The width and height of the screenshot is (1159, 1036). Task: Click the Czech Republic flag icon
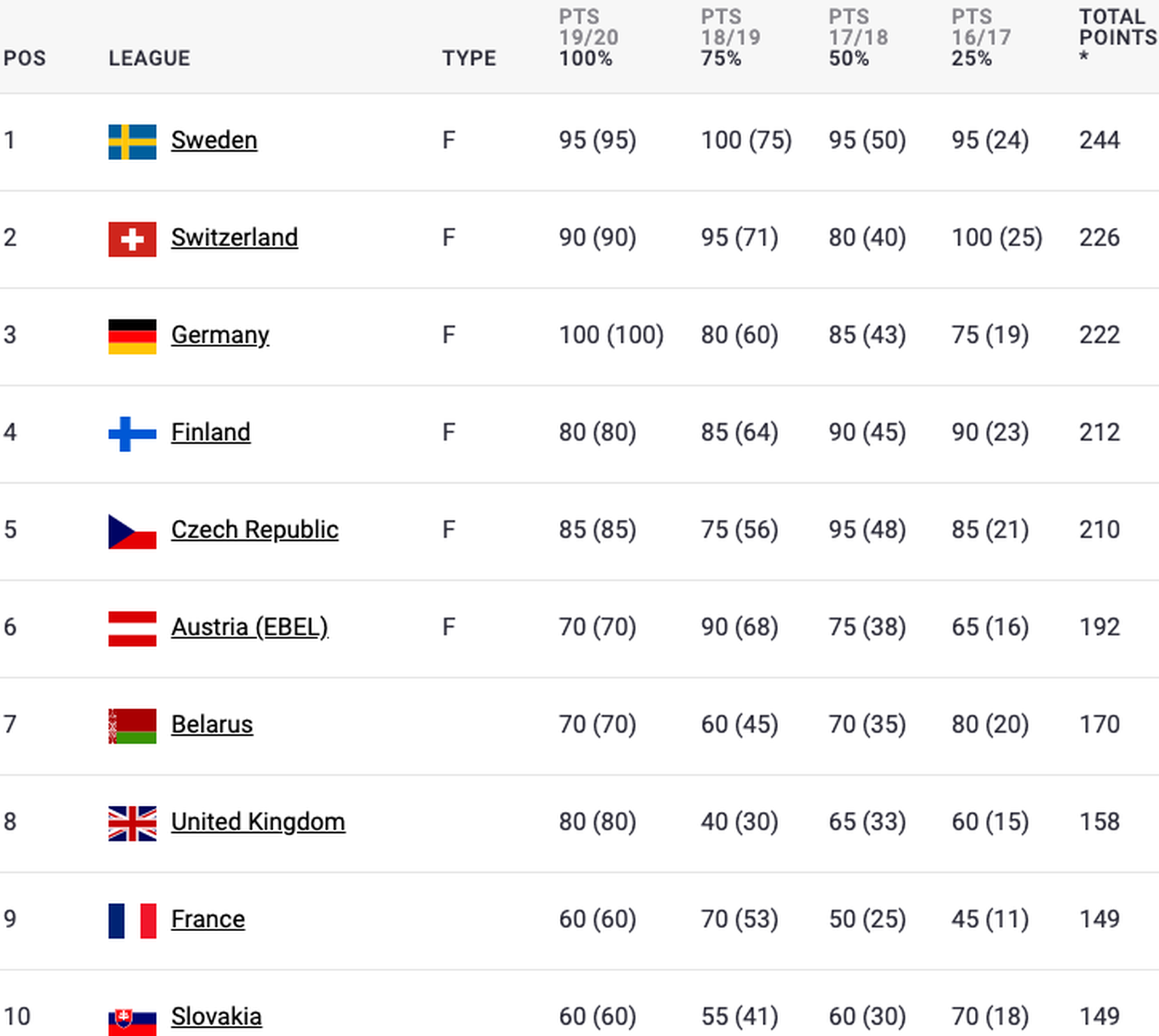click(x=132, y=530)
